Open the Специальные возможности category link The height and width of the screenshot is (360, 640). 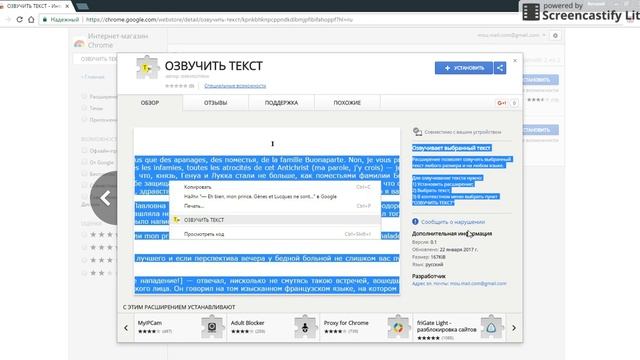[235, 86]
